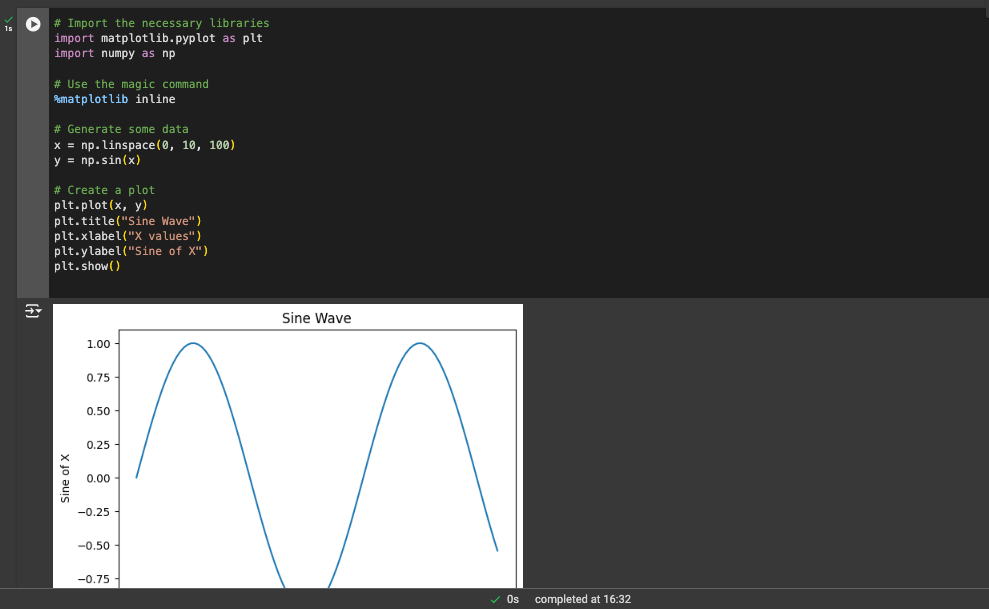Place cursor on 'plt.plot(x, y)' line

[x=100, y=206]
